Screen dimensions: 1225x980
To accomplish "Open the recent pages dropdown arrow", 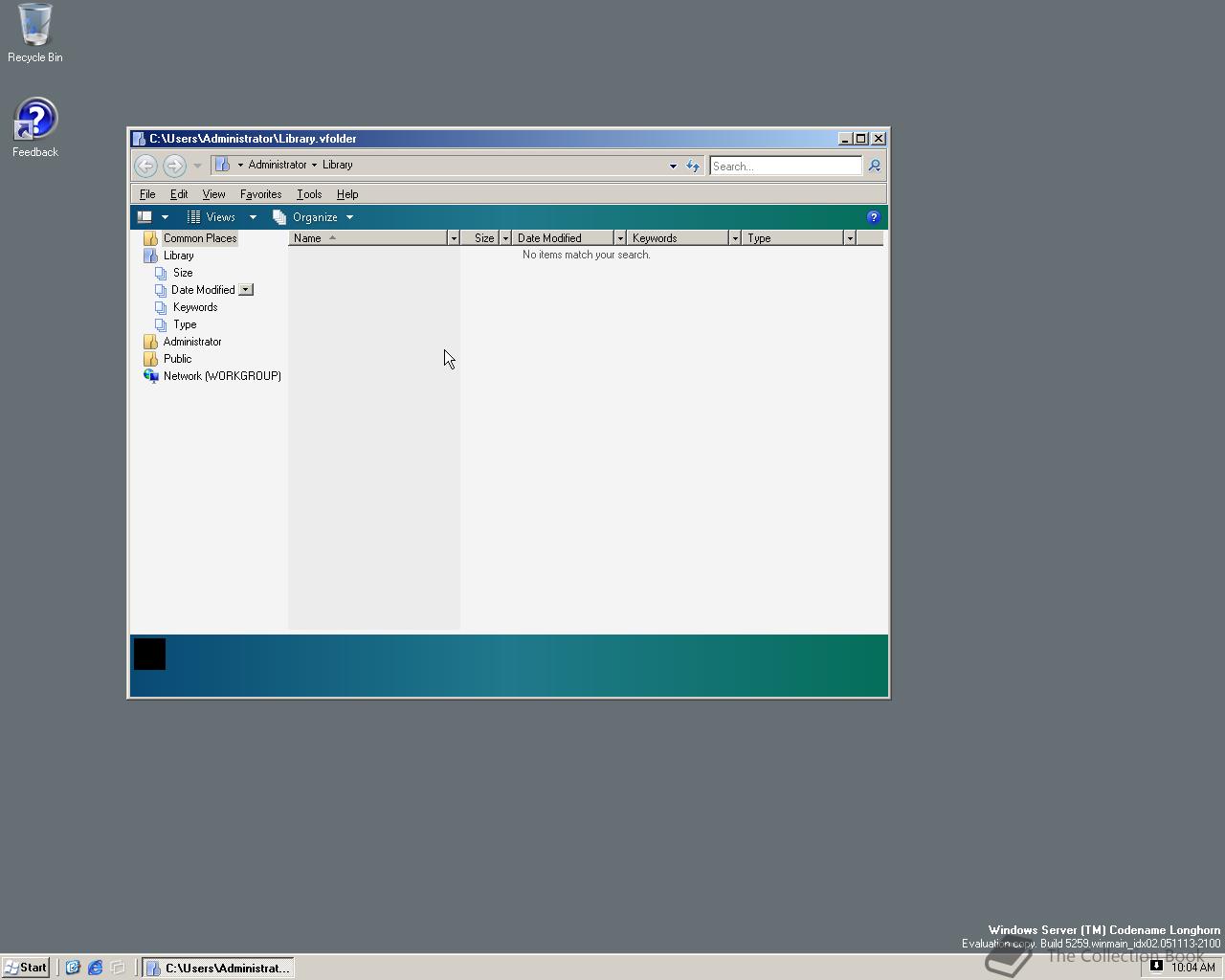I will point(197,166).
